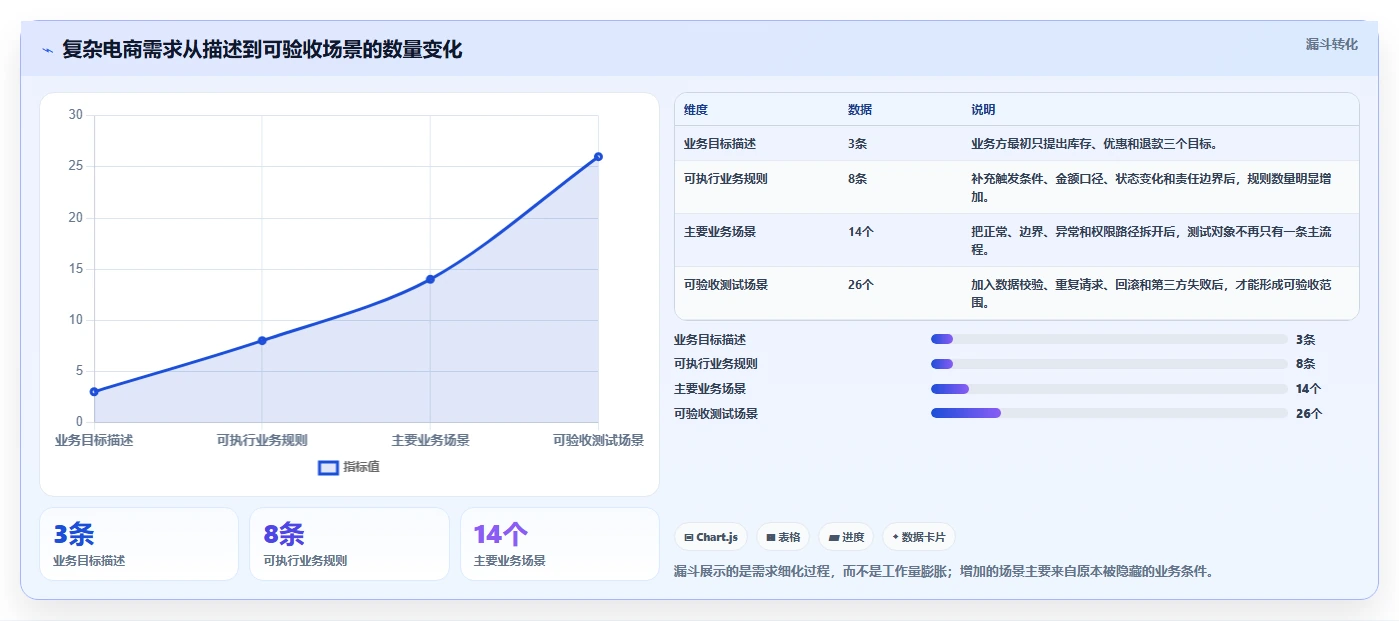Click the 业务目标描述 x-axis label
Image resolution: width=1399 pixels, height=621 pixels.
(94, 440)
